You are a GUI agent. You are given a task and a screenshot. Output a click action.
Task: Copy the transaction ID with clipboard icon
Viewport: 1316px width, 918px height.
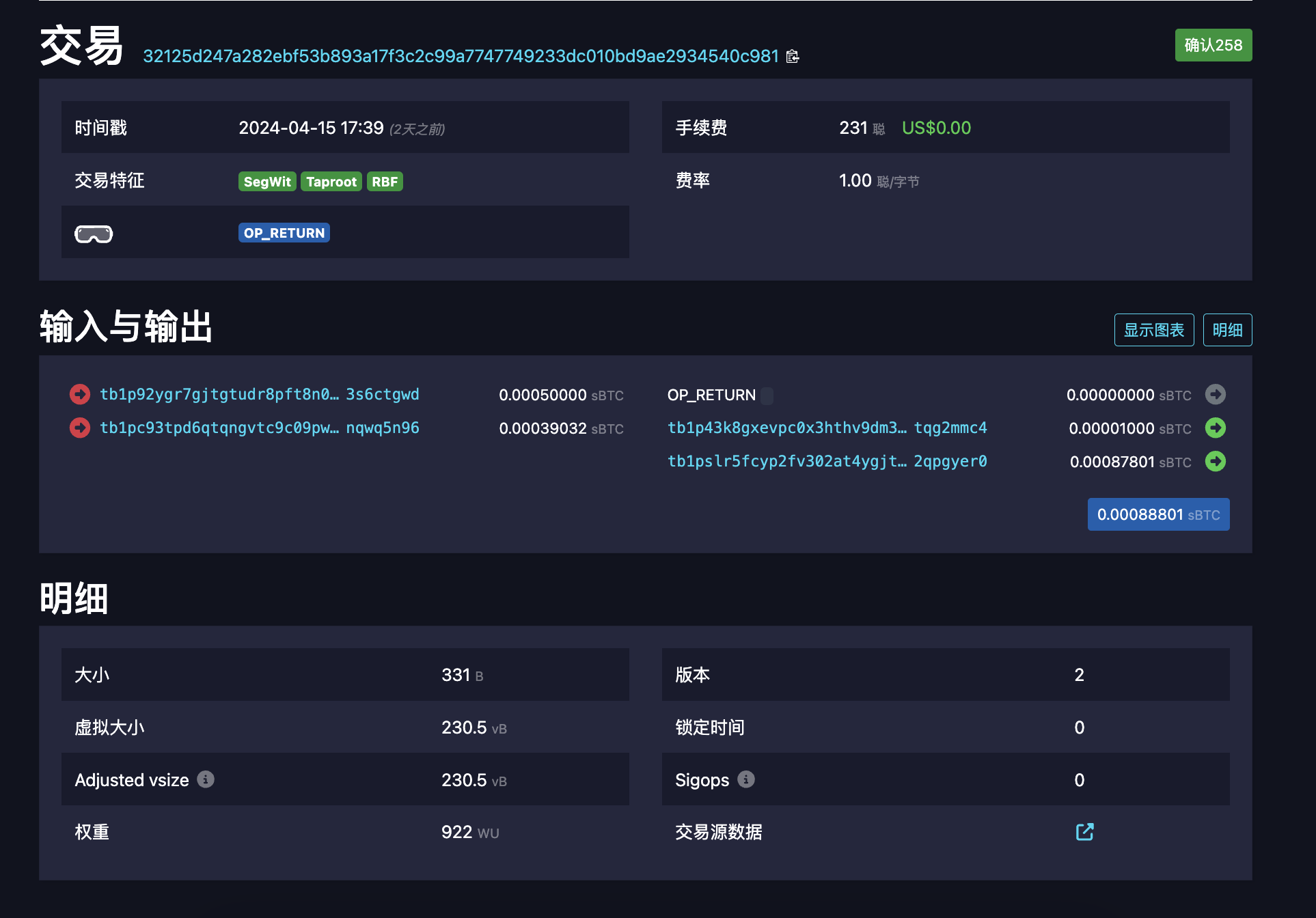793,56
